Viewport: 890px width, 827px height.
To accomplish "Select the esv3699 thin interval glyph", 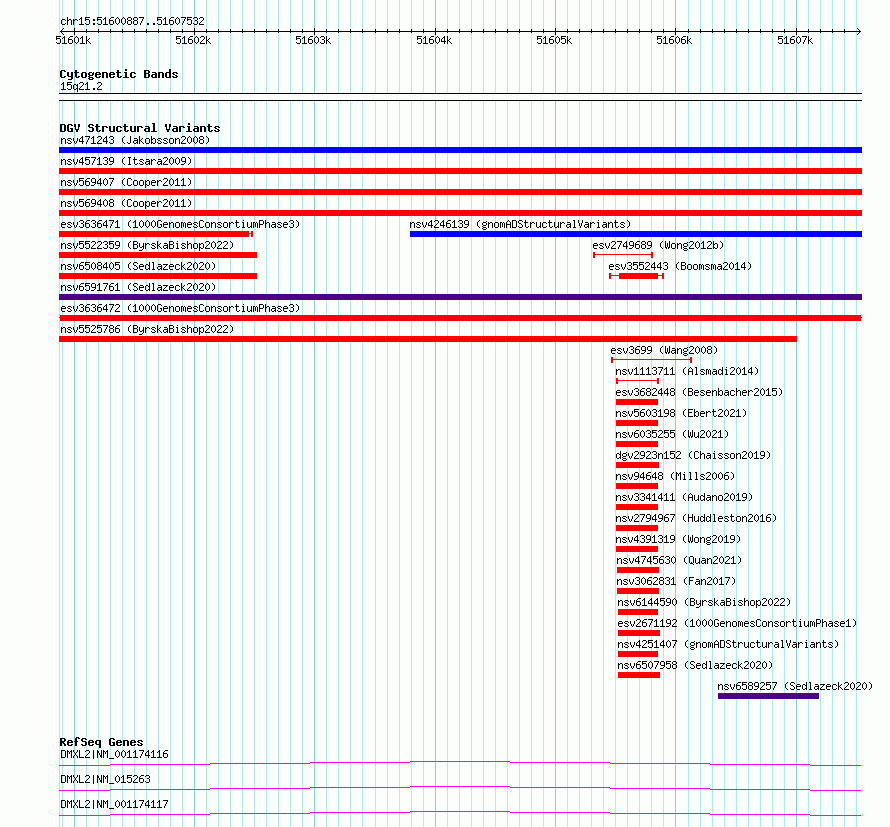I will [x=652, y=360].
